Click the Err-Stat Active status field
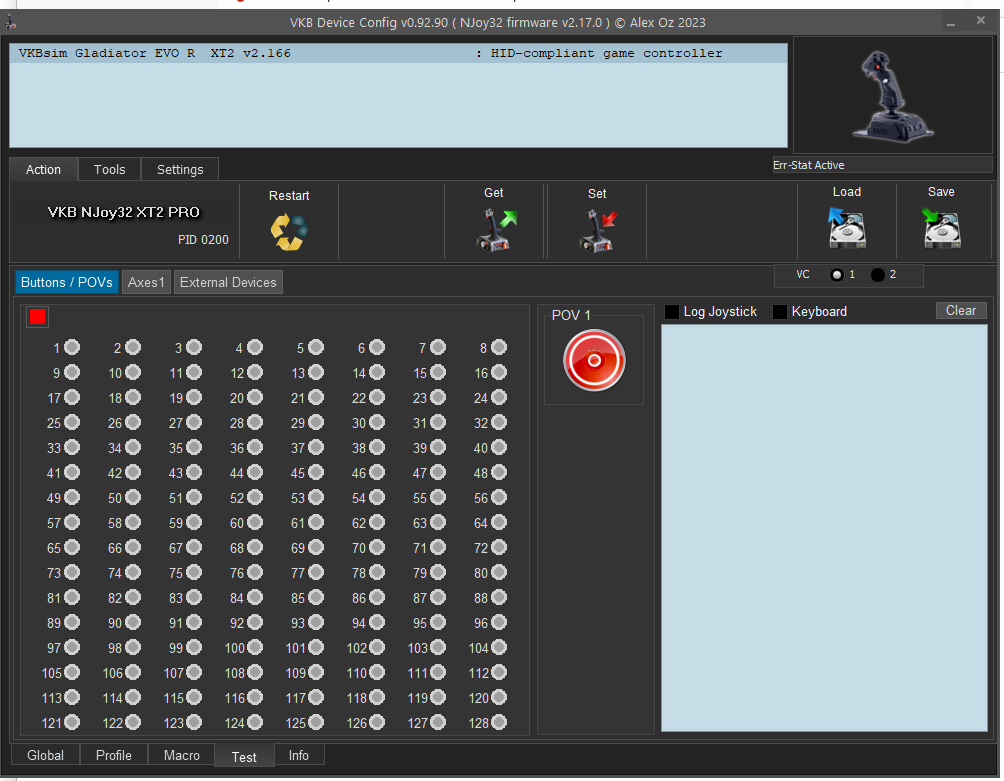Image resolution: width=1004 pixels, height=781 pixels. pyautogui.click(x=882, y=165)
